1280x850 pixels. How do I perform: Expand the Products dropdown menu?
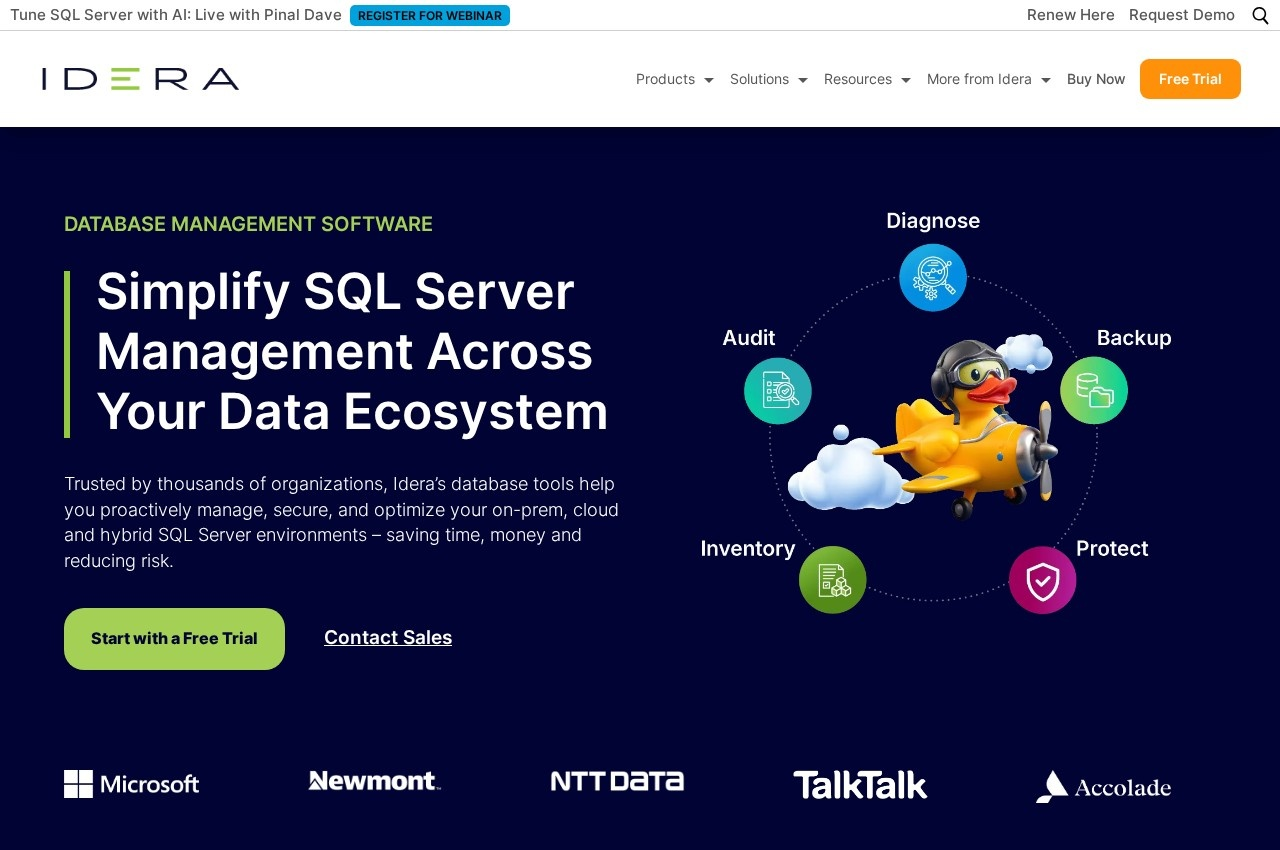[675, 79]
